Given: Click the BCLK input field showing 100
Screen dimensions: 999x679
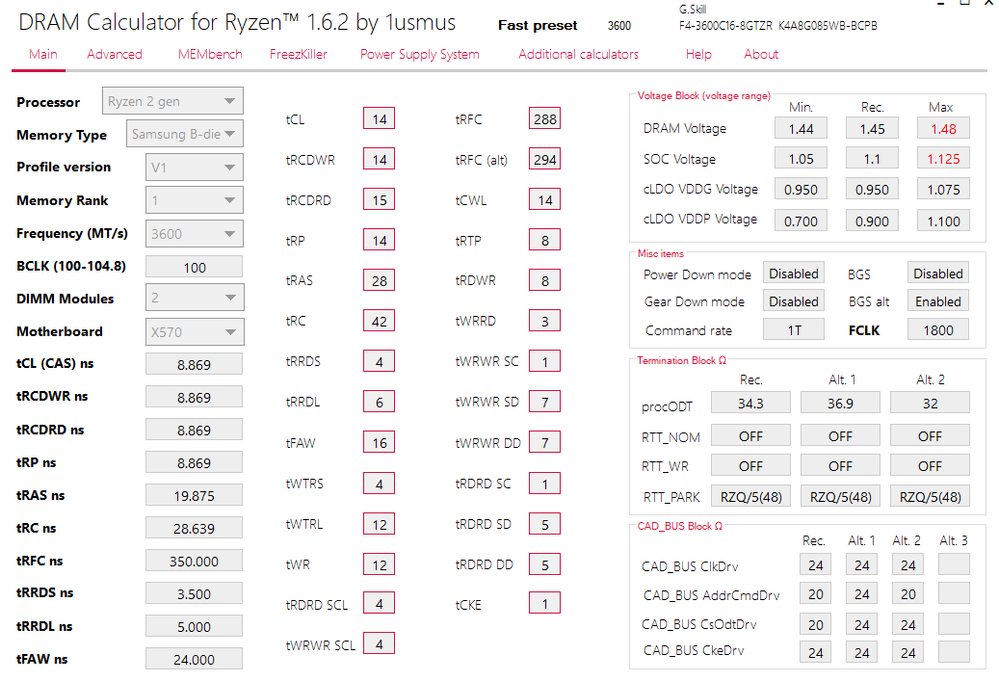Looking at the screenshot, I should point(194,267).
